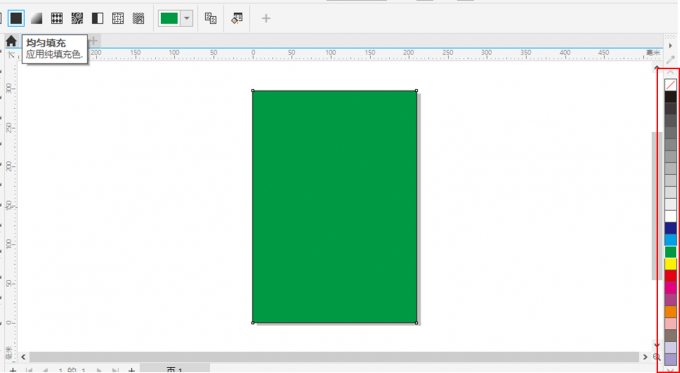
Task: Click the vertical scrollbar up arrow
Action: pyautogui.click(x=656, y=68)
